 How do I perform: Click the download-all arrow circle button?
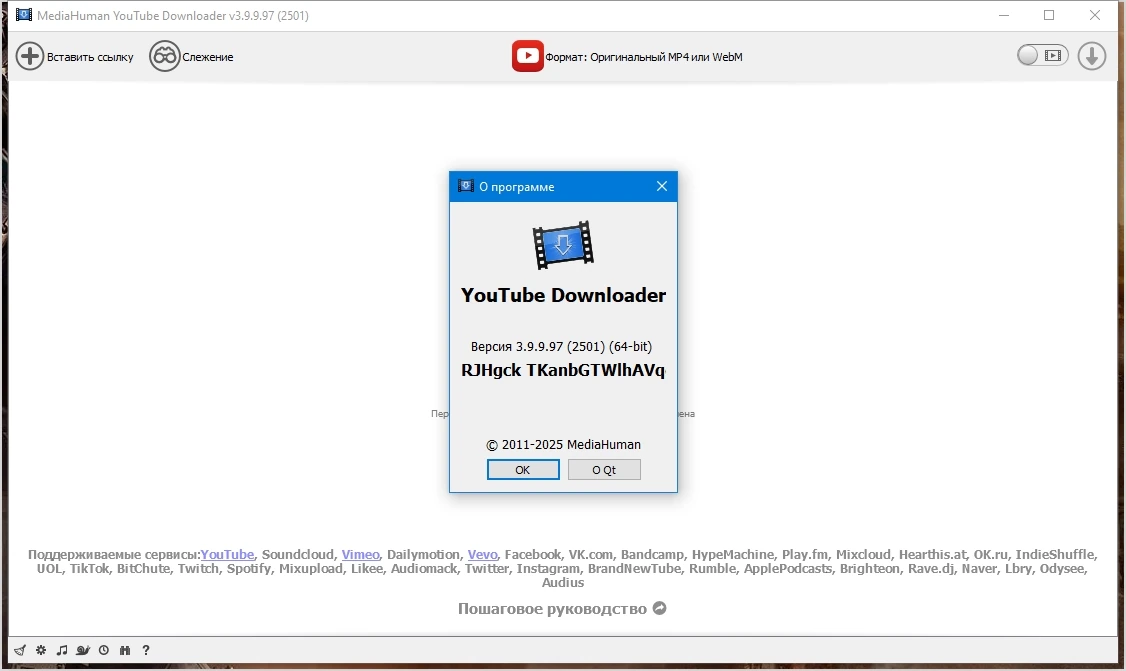click(x=1092, y=56)
